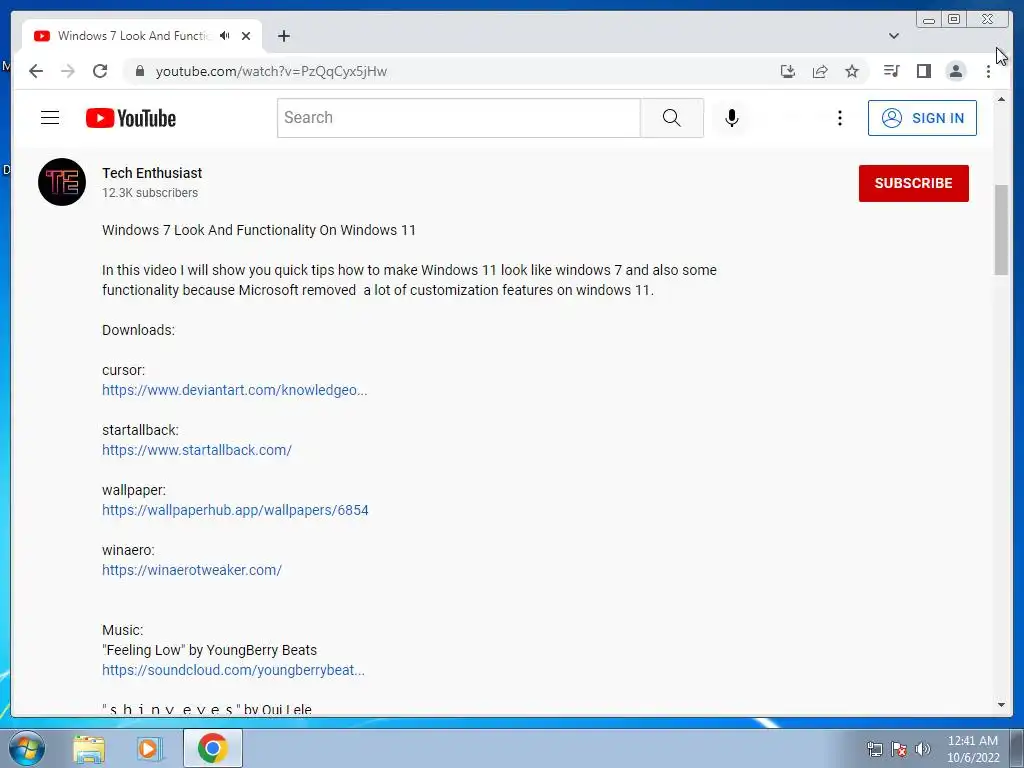
Task: Open YouTube settings three-dot menu
Action: coord(840,118)
